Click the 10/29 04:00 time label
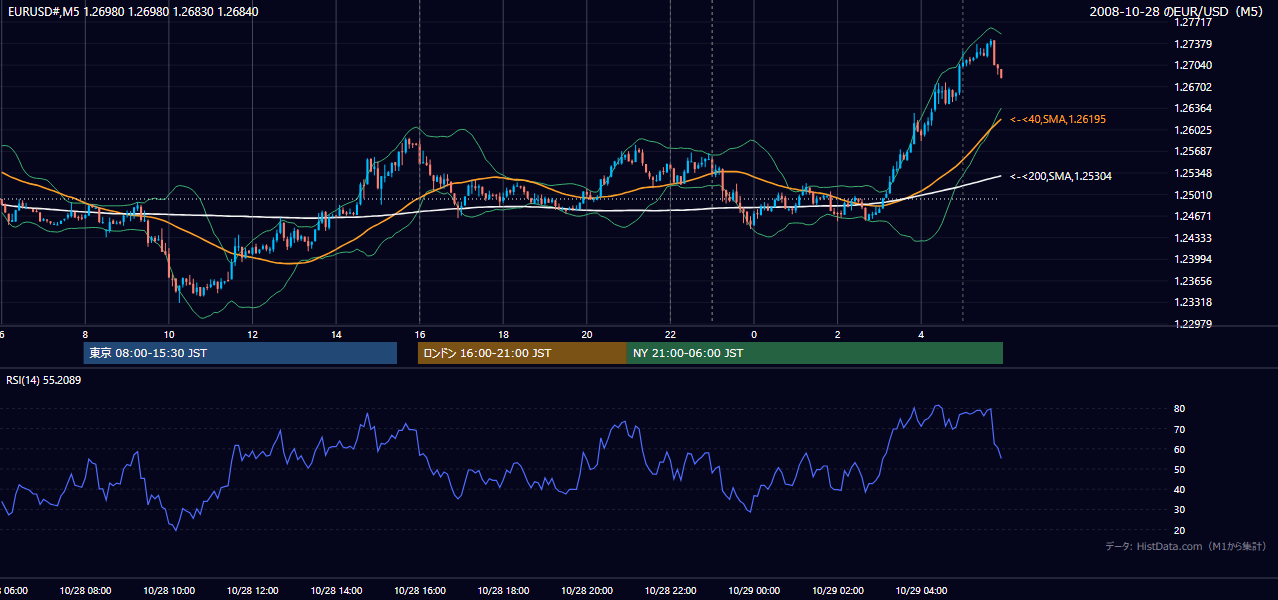This screenshot has width=1278, height=600. 921,591
